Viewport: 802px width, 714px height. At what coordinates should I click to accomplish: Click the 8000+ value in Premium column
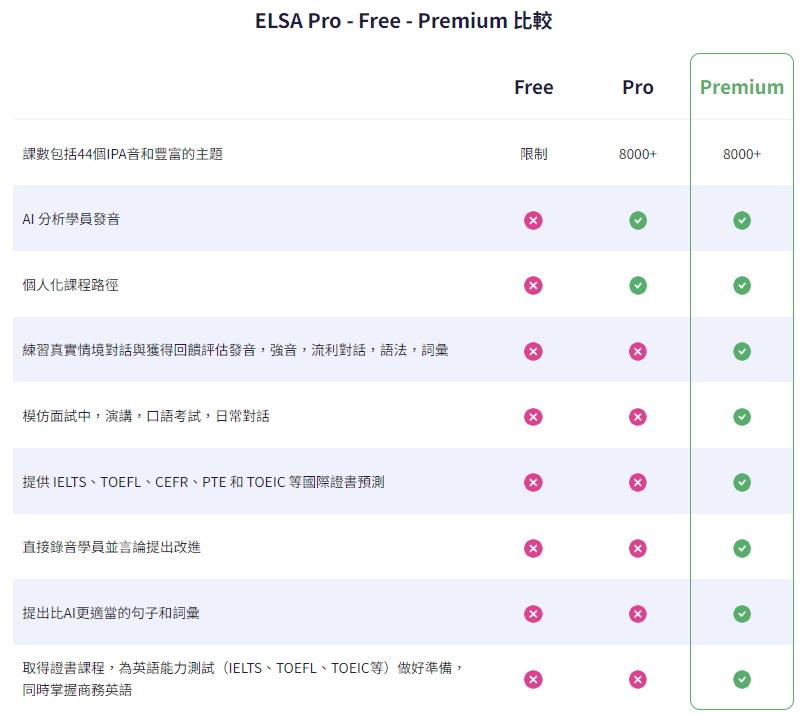(x=741, y=154)
